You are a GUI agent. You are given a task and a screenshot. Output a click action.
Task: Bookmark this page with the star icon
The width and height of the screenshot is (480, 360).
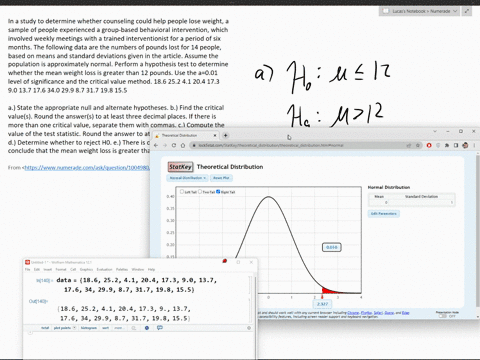click(x=418, y=145)
